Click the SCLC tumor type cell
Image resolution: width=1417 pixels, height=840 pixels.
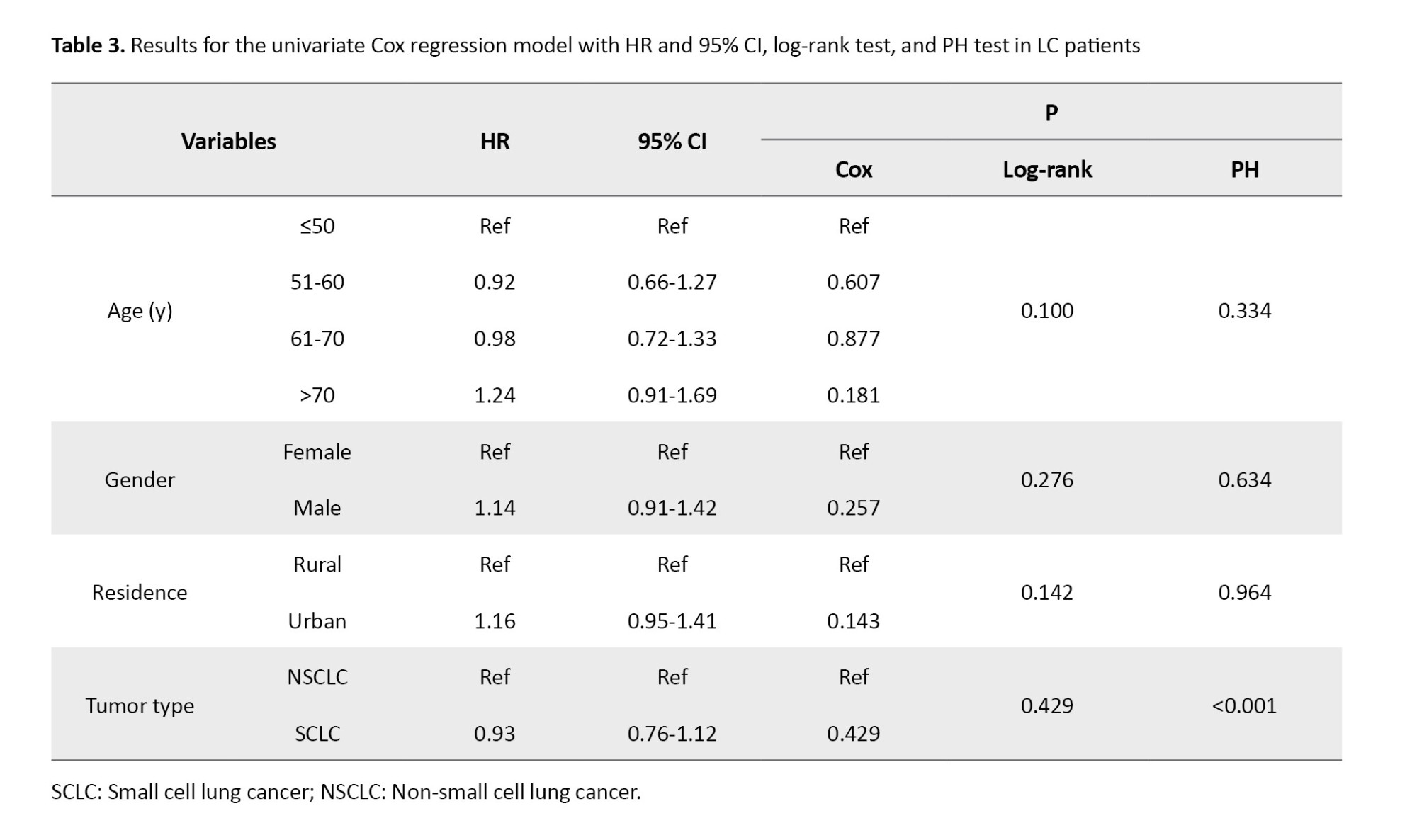pos(317,733)
